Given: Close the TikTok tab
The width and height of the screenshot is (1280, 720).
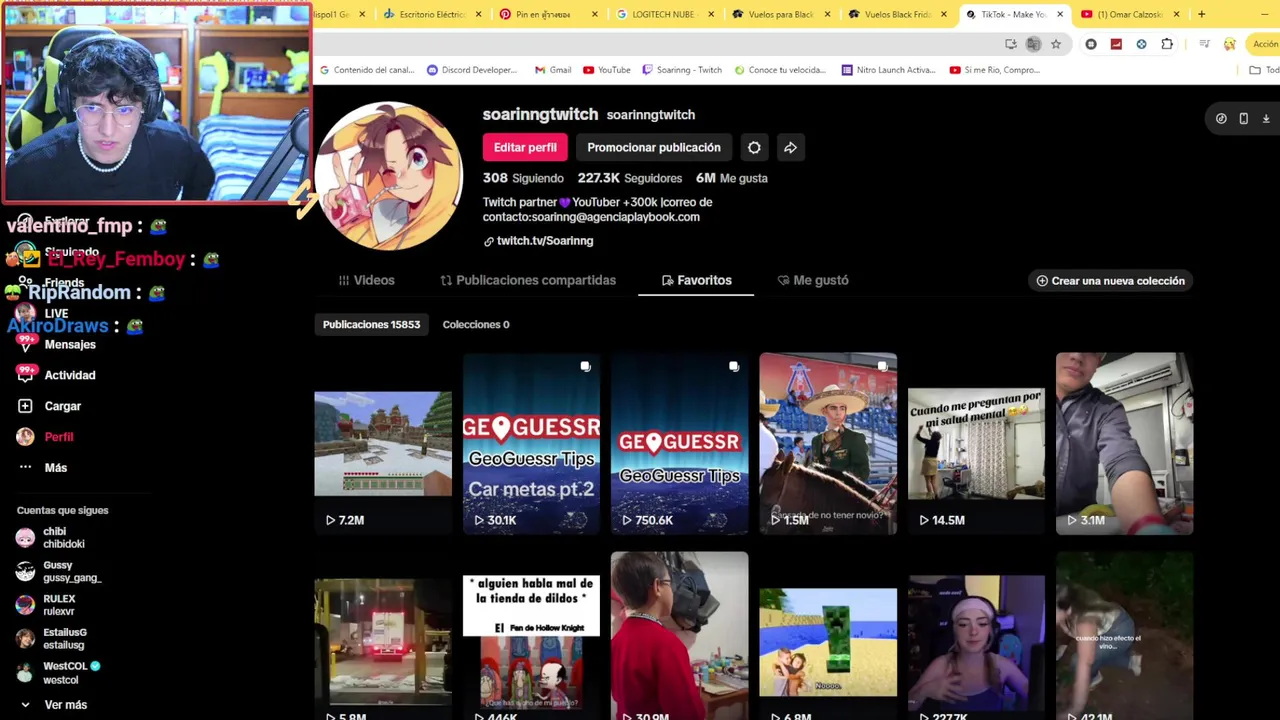Looking at the screenshot, I should click(1060, 14).
